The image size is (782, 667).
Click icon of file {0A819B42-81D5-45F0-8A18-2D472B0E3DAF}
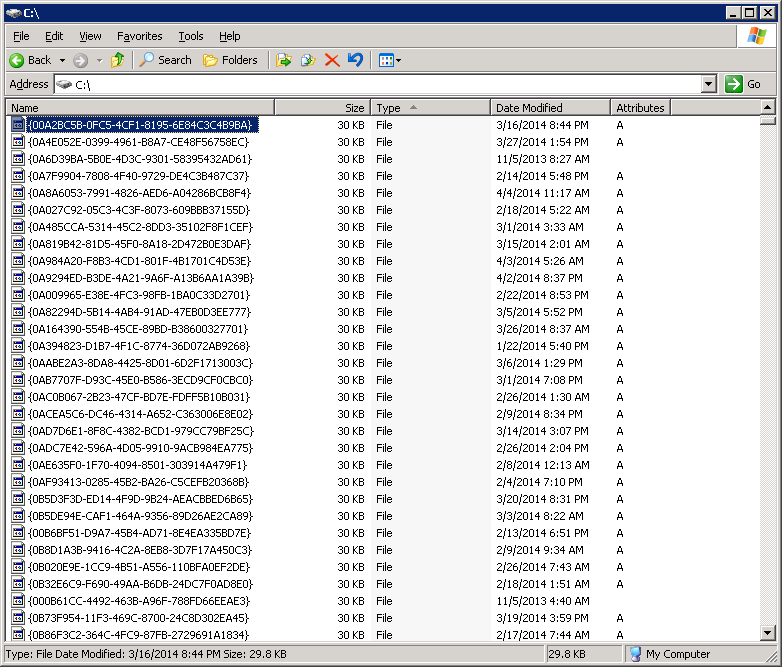[x=18, y=244]
